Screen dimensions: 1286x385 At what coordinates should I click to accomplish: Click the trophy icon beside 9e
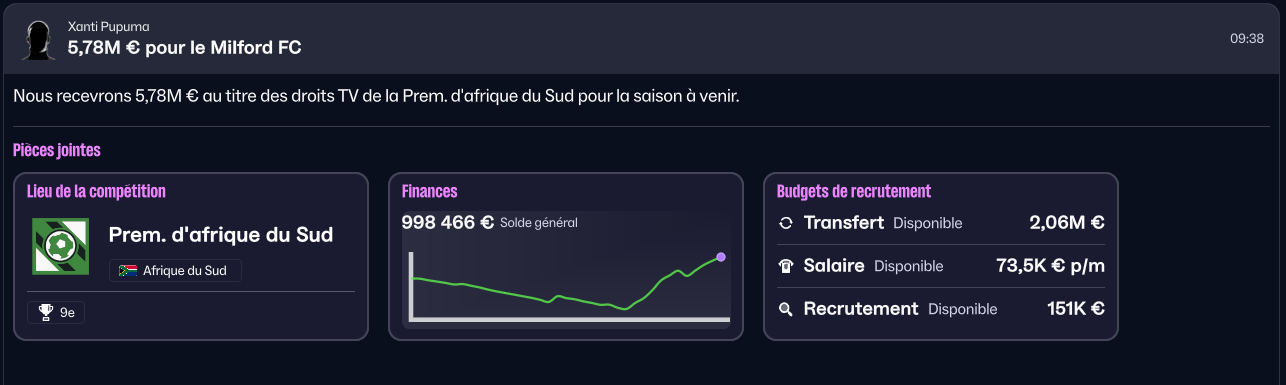45,313
